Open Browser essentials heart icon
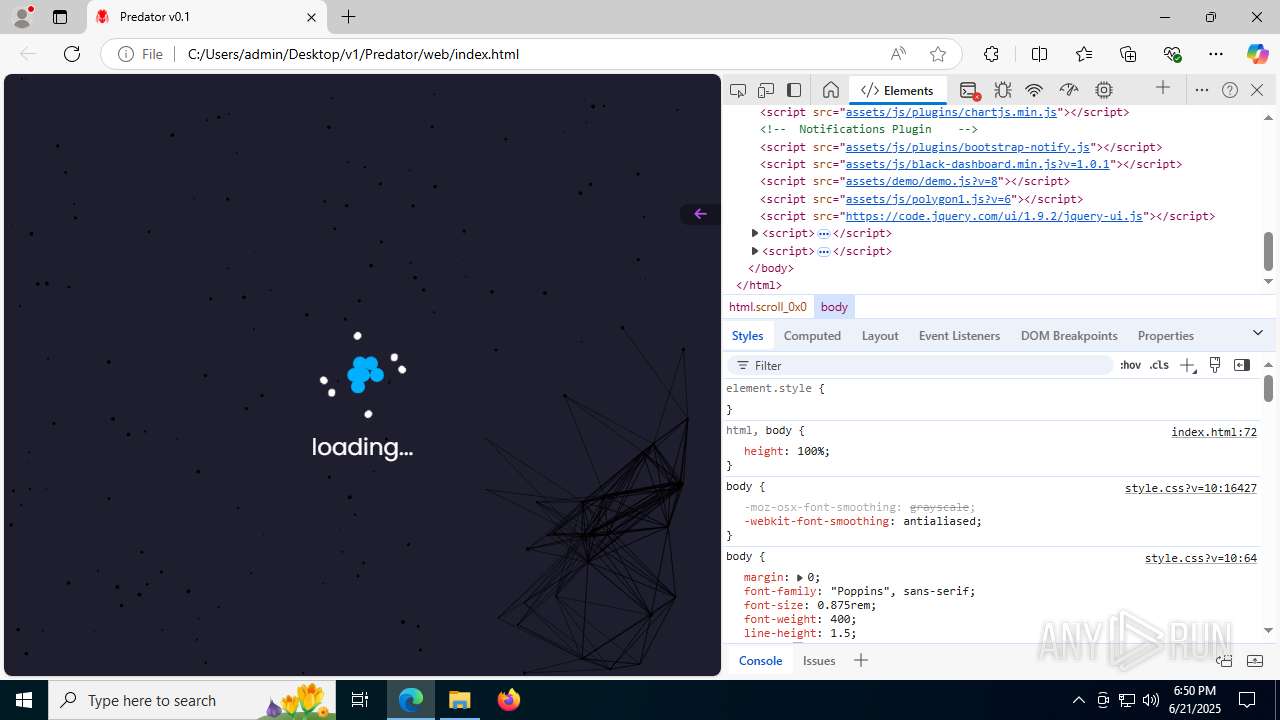The height and width of the screenshot is (720, 1280). pos(1172,54)
